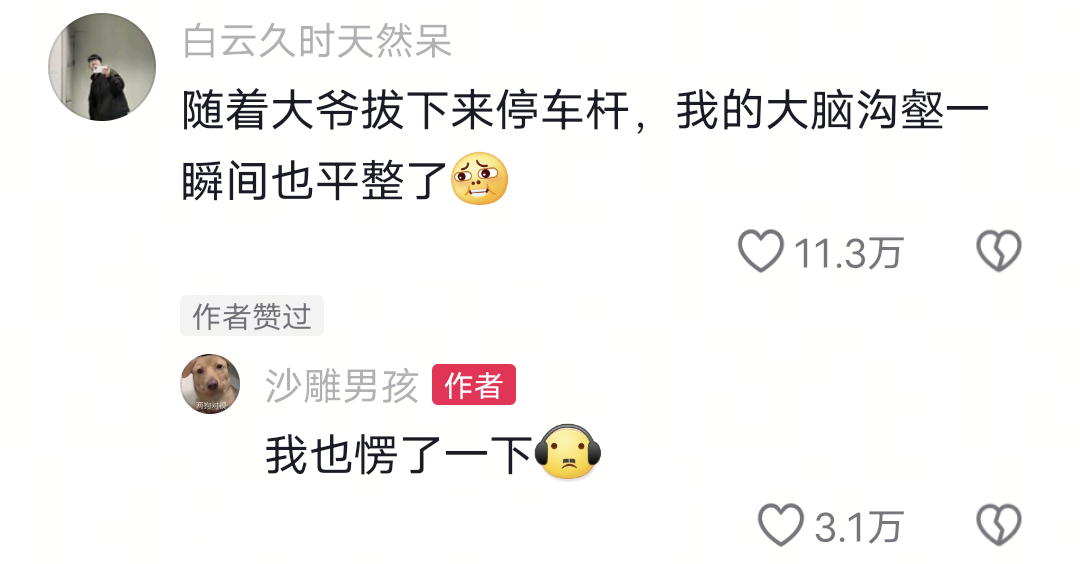Like the comment with 11.3万 likes
This screenshot has width=1080, height=564.
[x=760, y=251]
